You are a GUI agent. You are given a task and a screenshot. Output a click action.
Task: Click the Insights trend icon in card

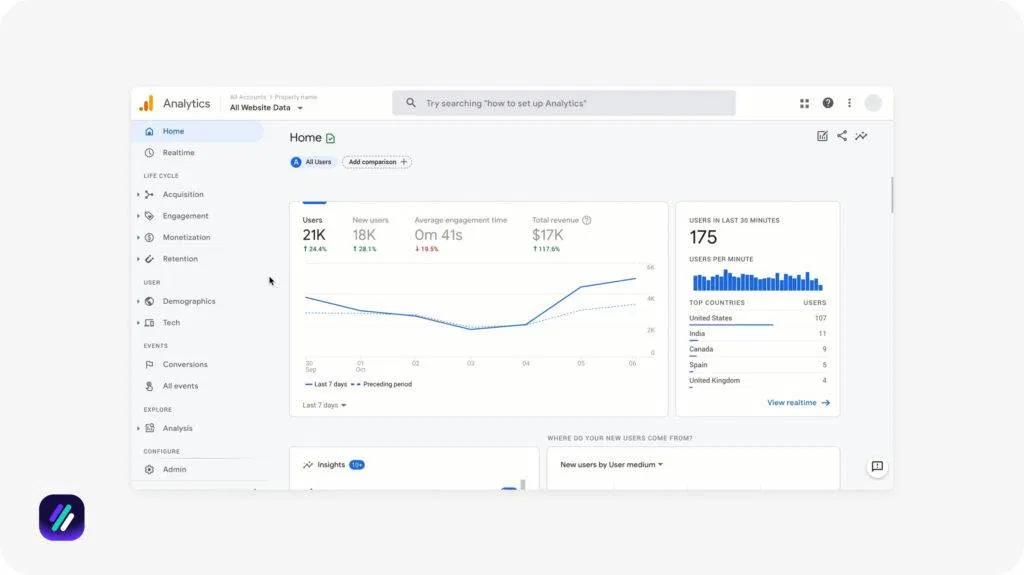click(x=308, y=465)
